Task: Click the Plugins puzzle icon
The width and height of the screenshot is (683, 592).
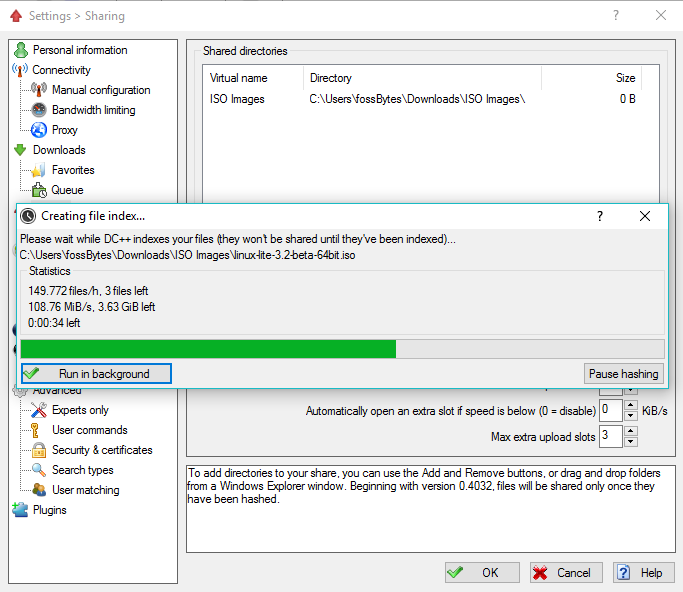Action: point(20,510)
